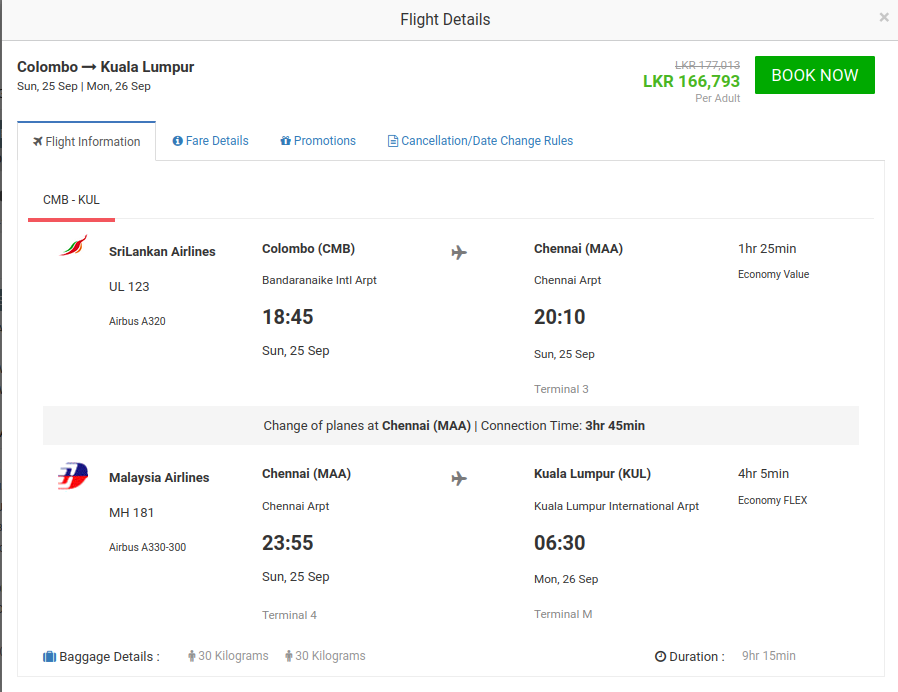The width and height of the screenshot is (898, 692).
Task: Click the gift icon beside Promotions
Action: (x=285, y=141)
